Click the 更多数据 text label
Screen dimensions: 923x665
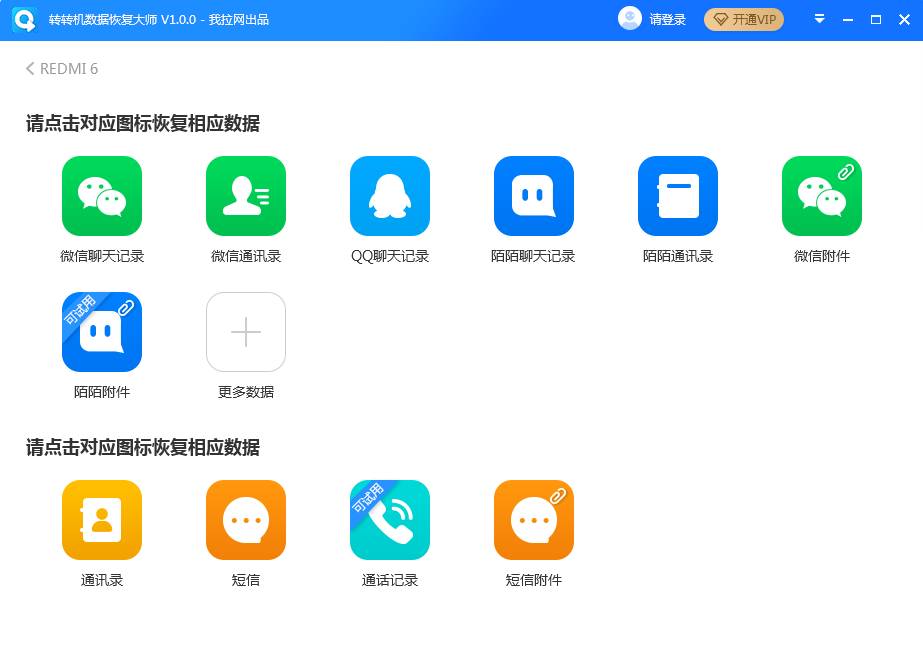(x=246, y=393)
